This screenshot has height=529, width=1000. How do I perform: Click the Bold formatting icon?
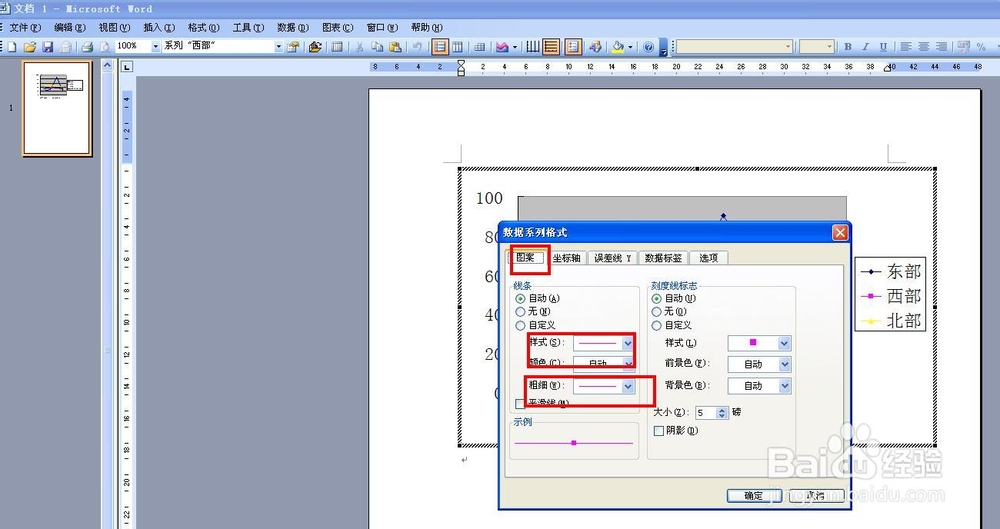[x=848, y=47]
